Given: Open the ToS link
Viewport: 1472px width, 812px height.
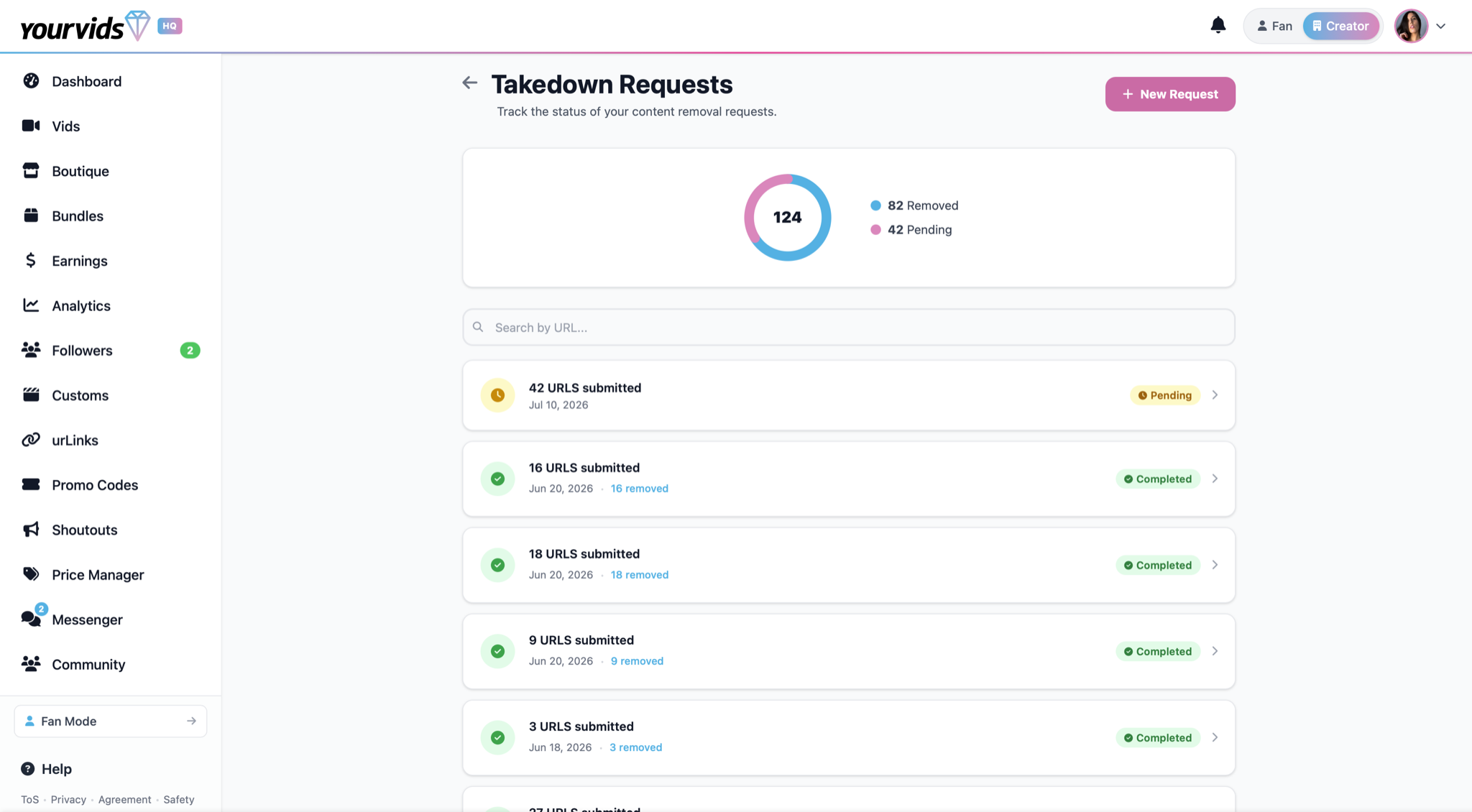Looking at the screenshot, I should (x=30, y=800).
